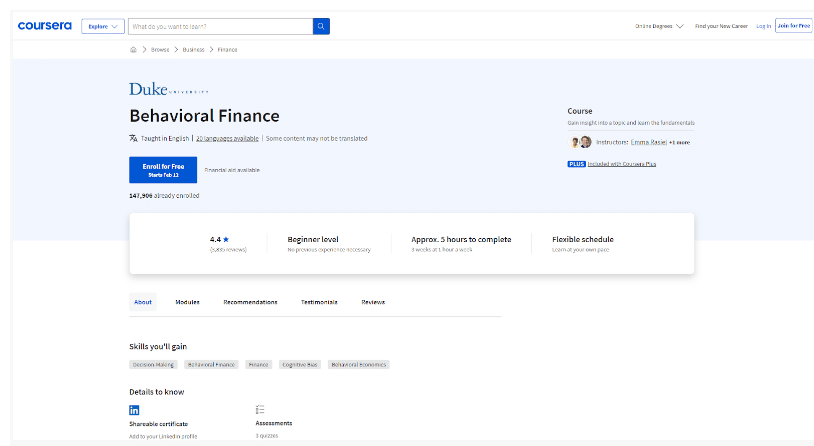This screenshot has width=814, height=446.
Task: Expand the Online Degrees menu
Action: pyautogui.click(x=659, y=26)
